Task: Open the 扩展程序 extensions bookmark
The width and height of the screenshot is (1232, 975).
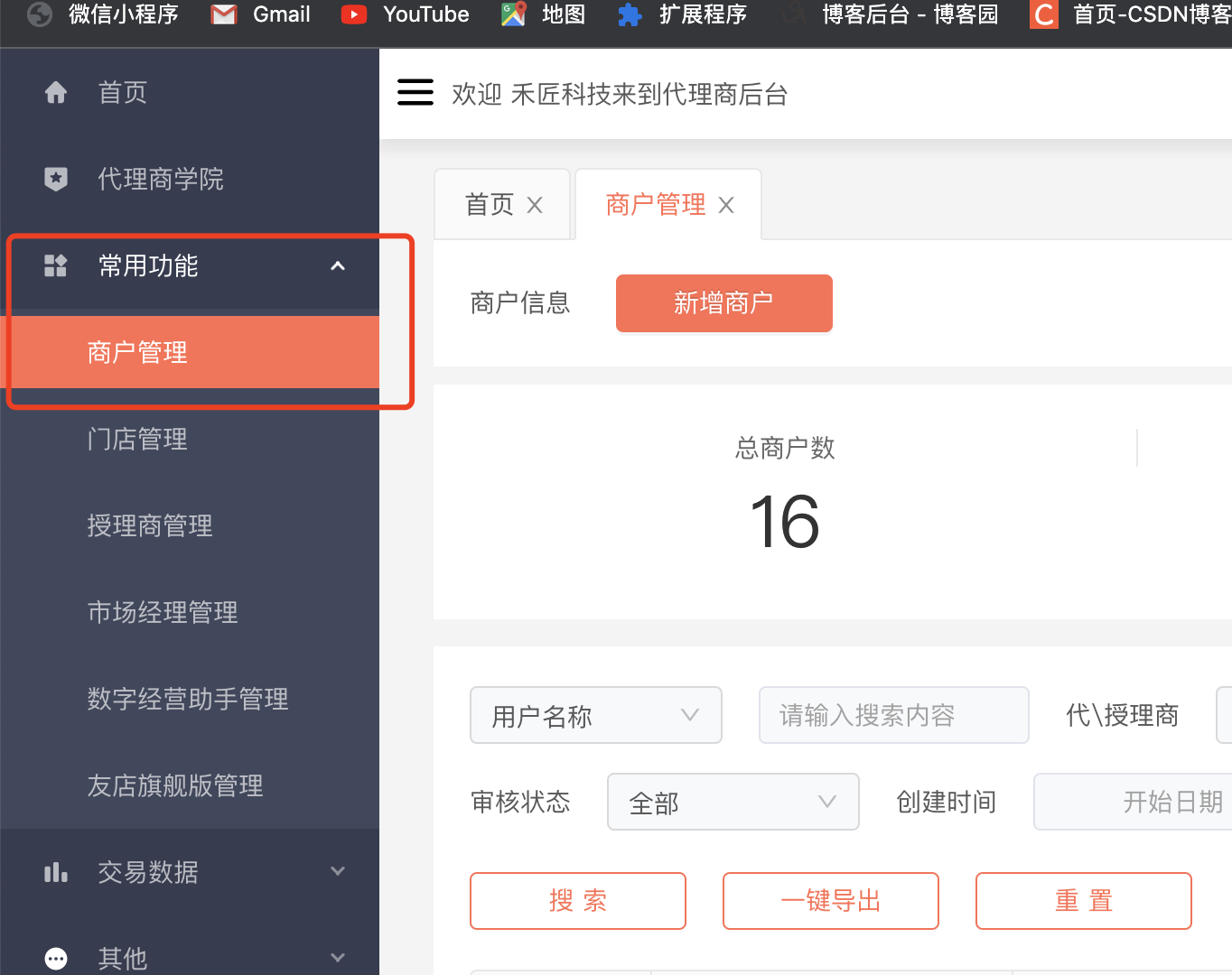Action: [683, 14]
